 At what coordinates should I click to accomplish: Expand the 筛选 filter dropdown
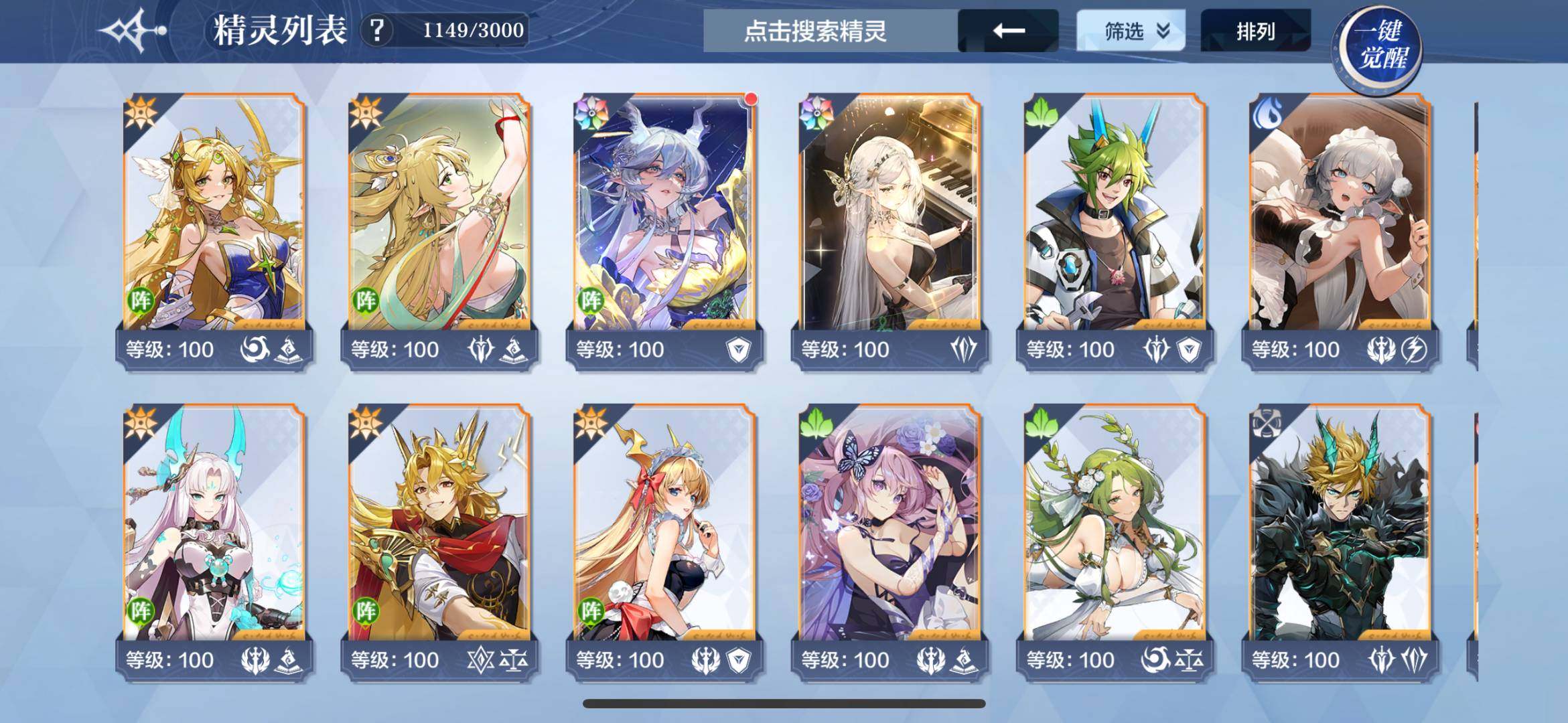point(1131,31)
